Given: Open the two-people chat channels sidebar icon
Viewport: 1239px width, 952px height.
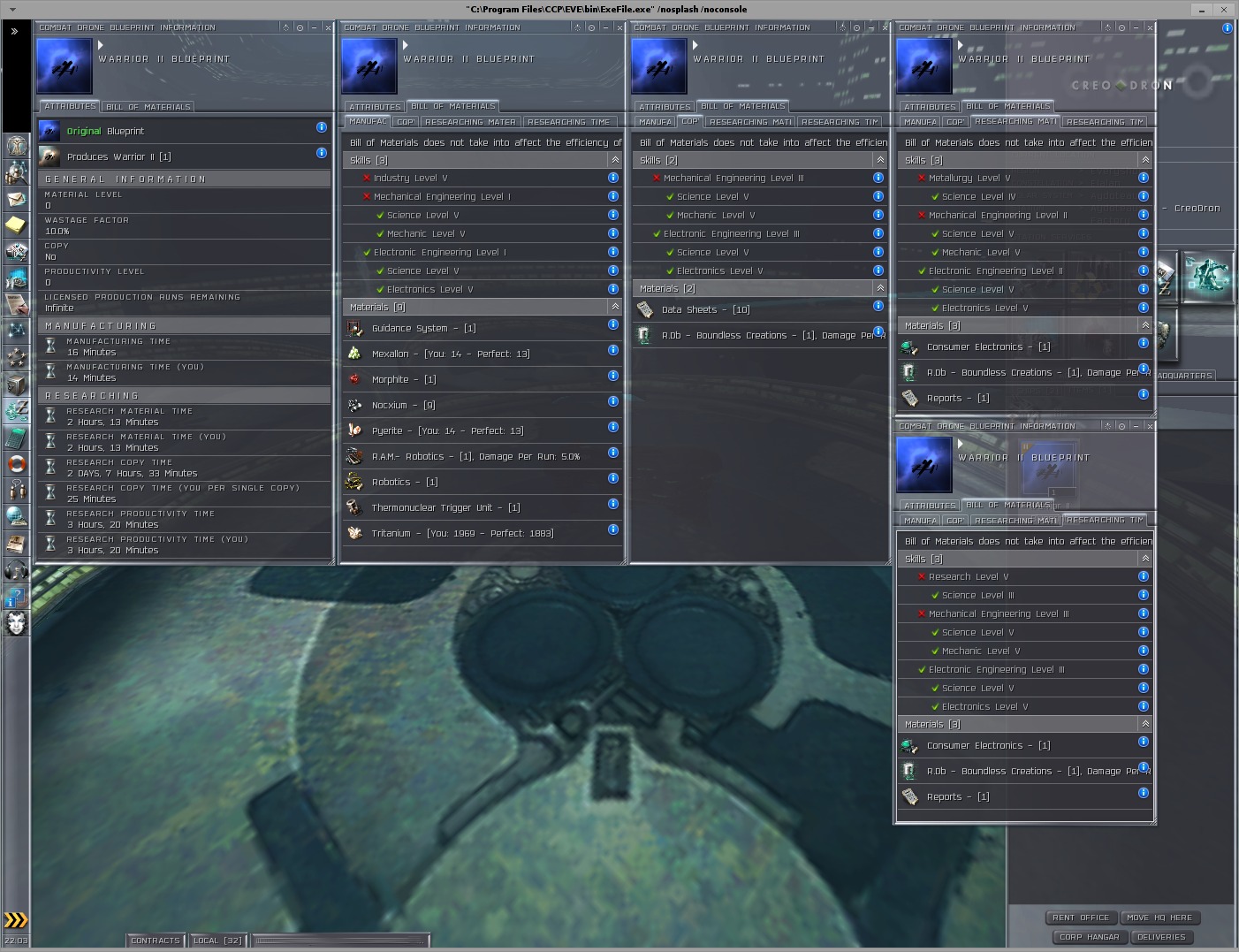Looking at the screenshot, I should [x=17, y=490].
